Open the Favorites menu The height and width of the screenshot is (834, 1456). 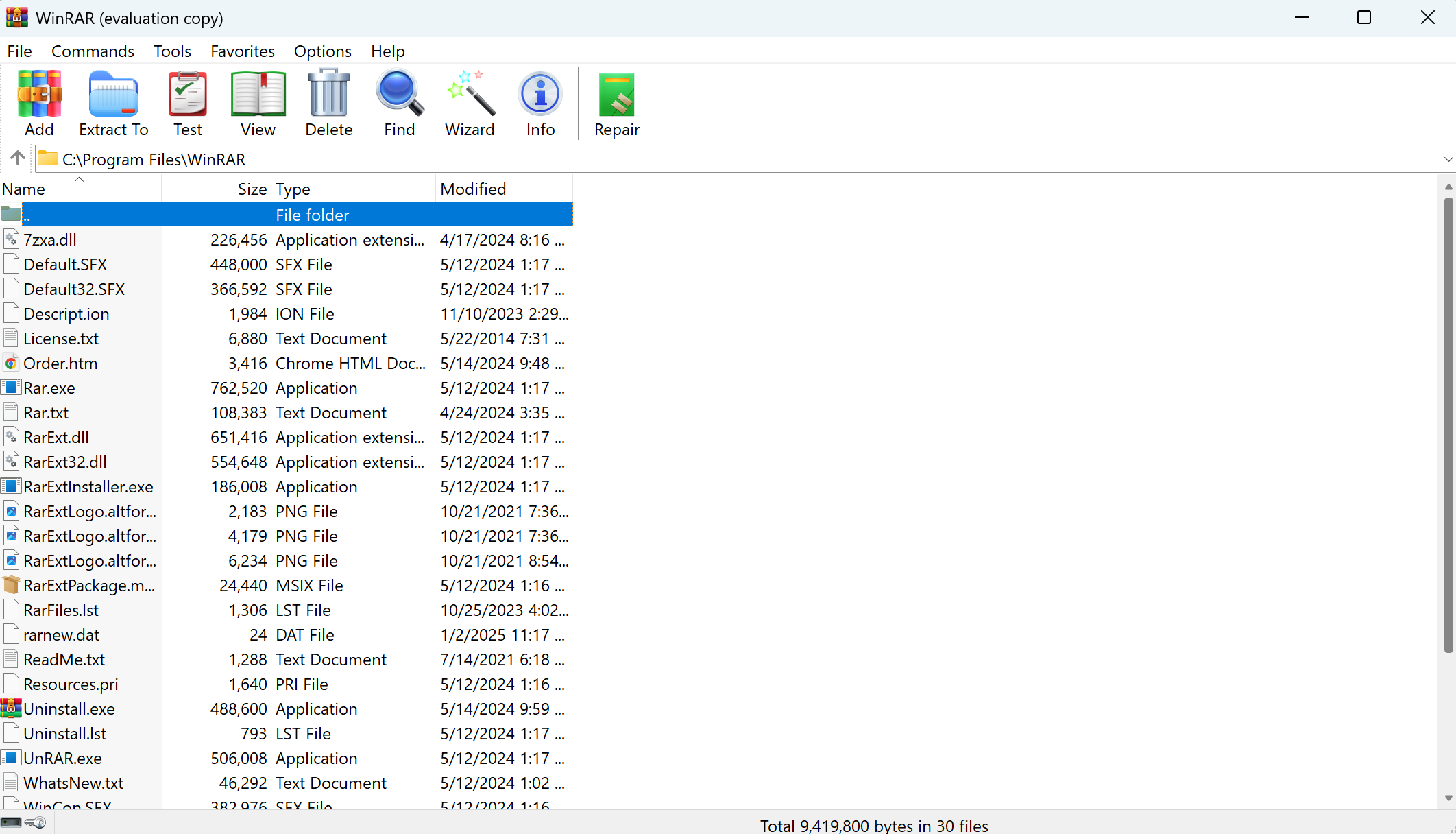[x=243, y=51]
